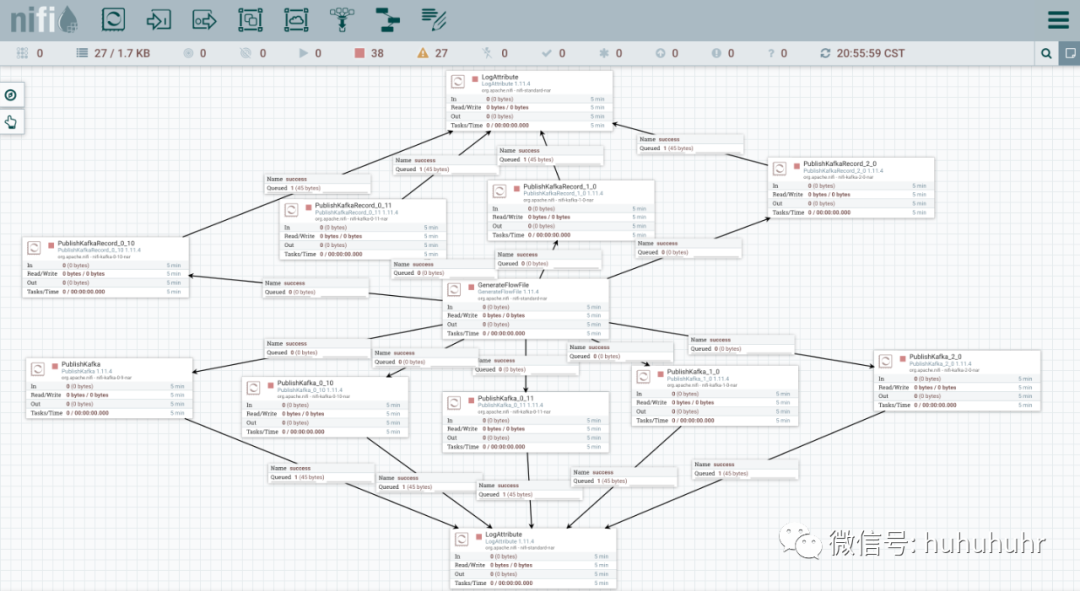
Task: Click success queue right of PublishKafkaRecord_0_10
Action: 316,287
